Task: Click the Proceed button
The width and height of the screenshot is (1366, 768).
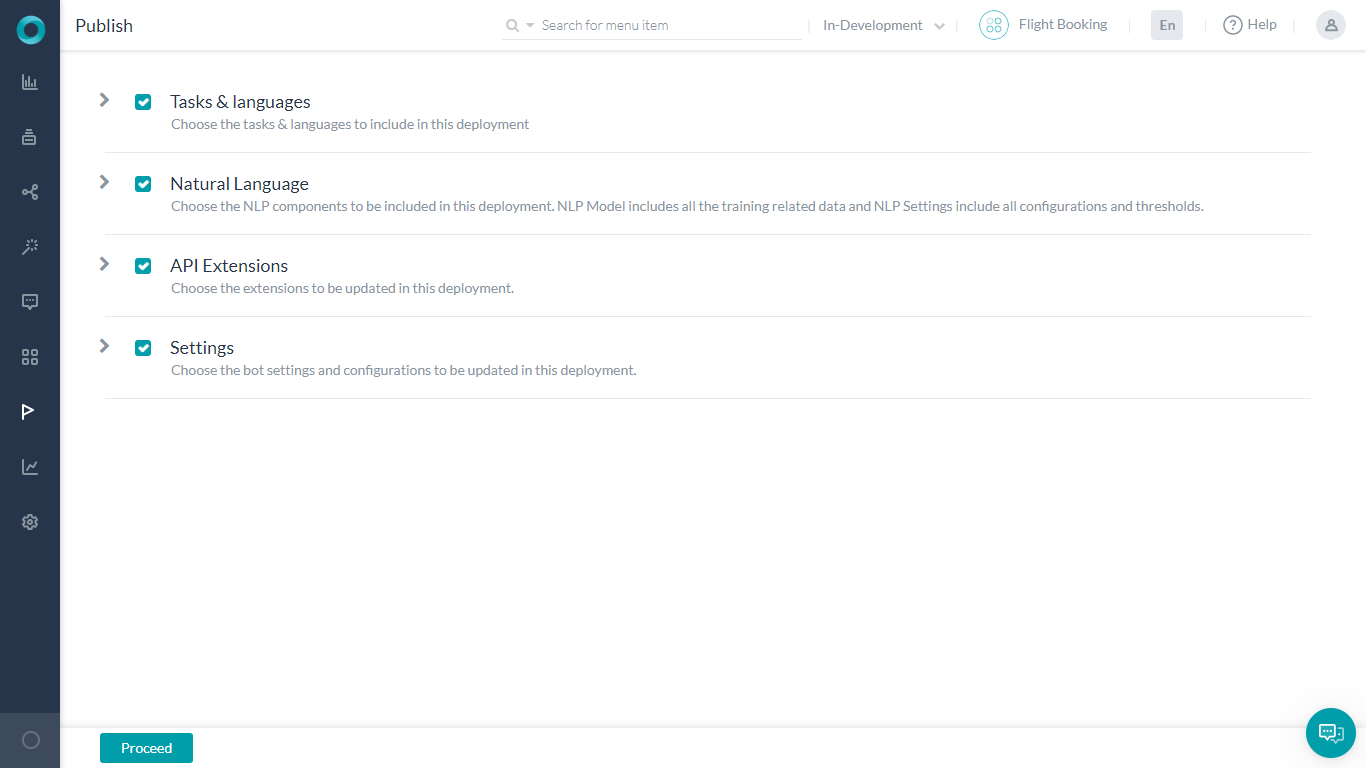Action: point(146,747)
